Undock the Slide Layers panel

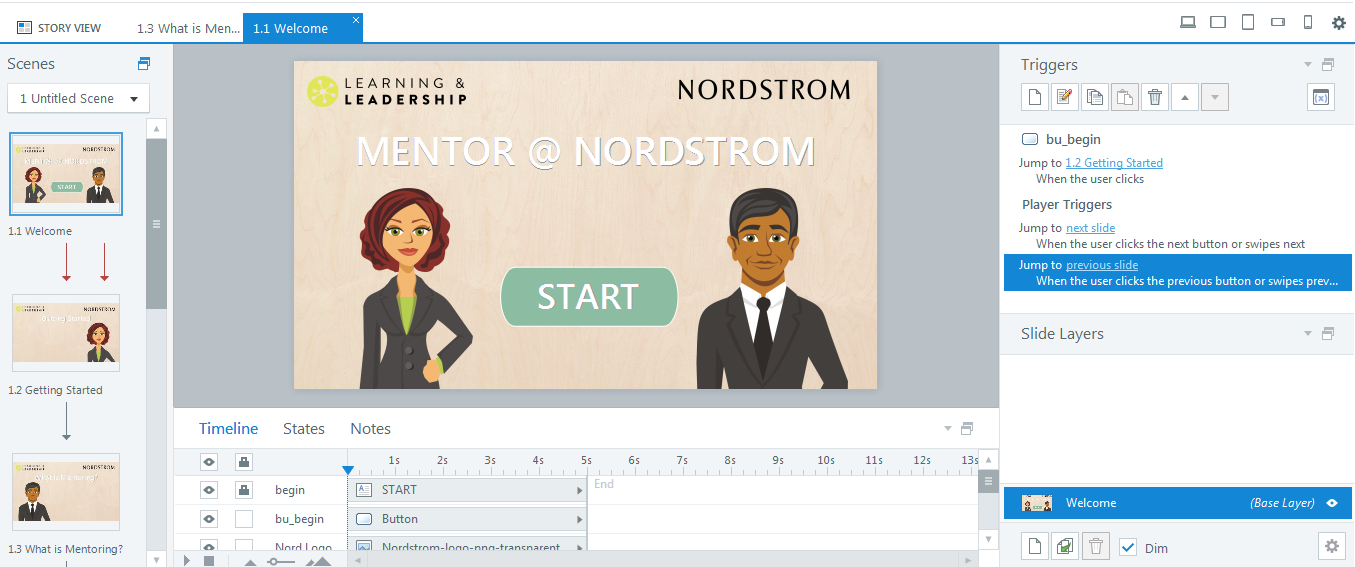pos(1328,333)
